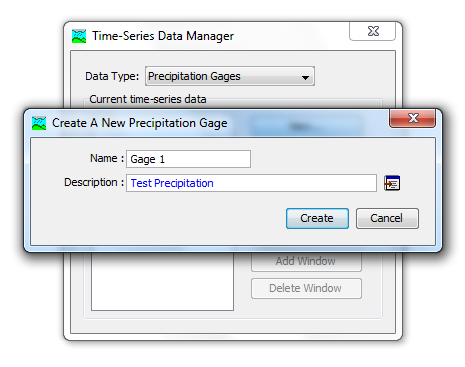Click the empty time window list box
Image resolution: width=465 pixels, height=367 pixels.
point(162,281)
